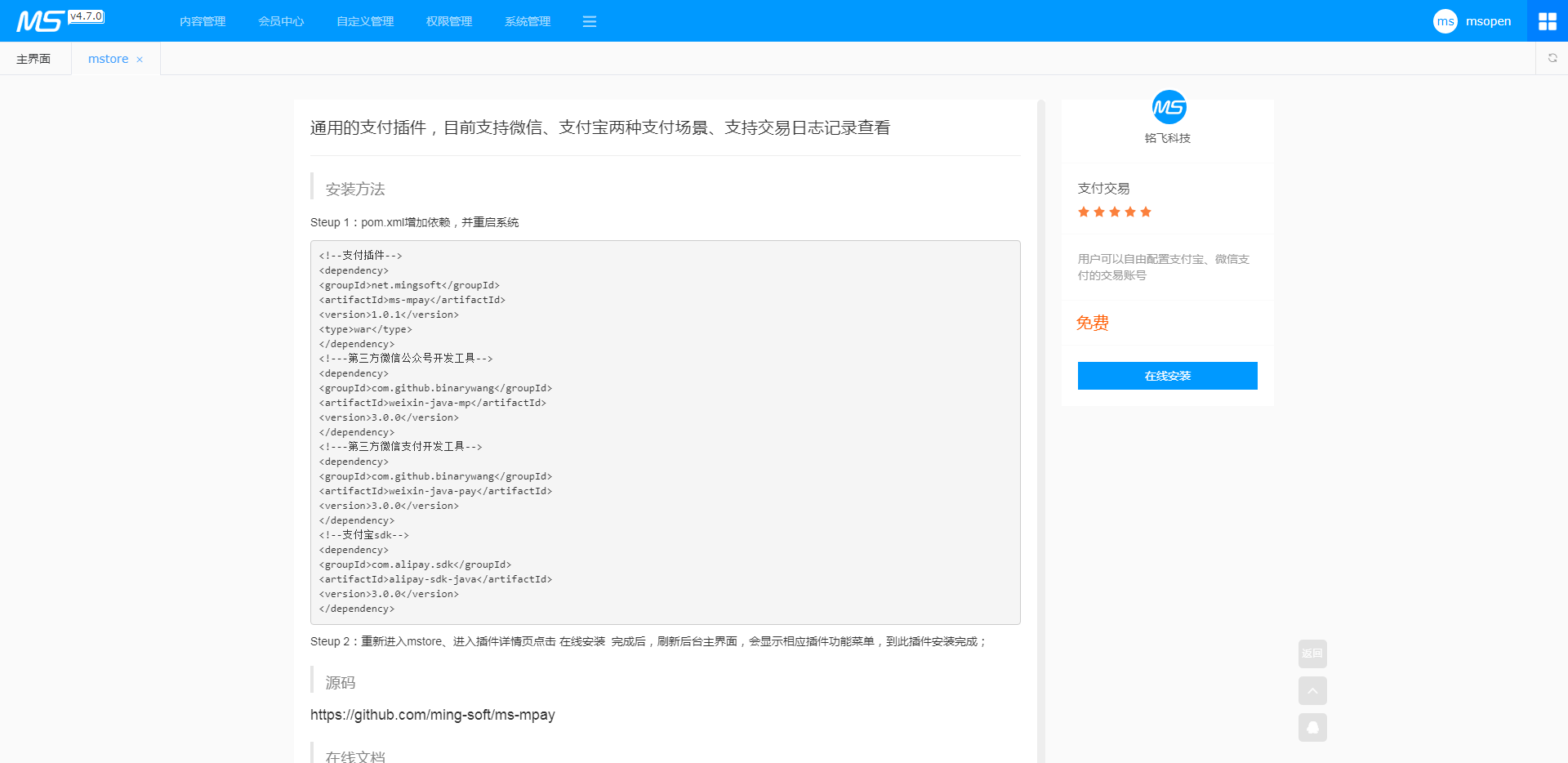The image size is (1568, 763).
Task: Click the back-to-top arrow button
Action: [x=1312, y=690]
